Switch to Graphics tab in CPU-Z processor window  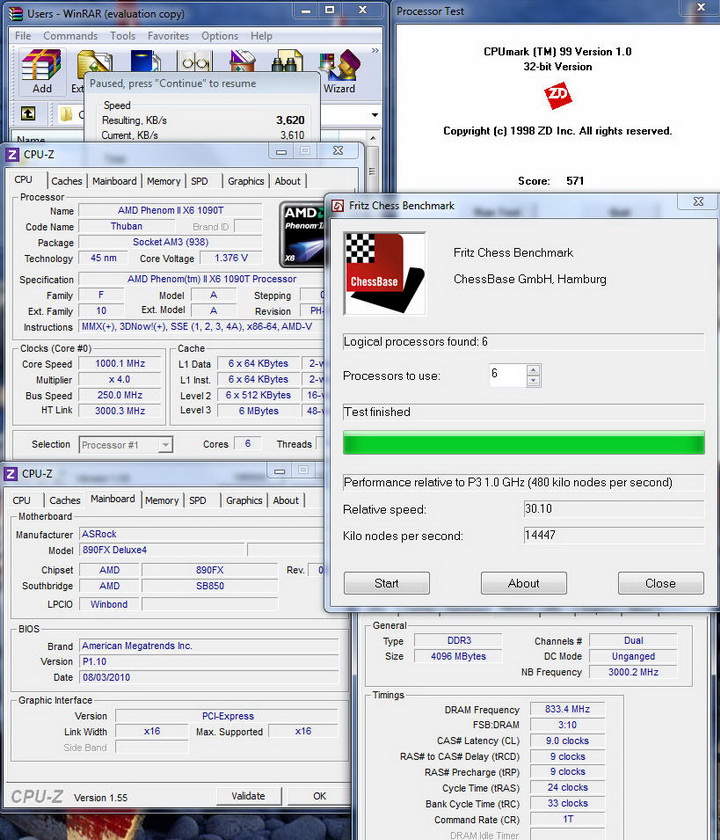click(x=246, y=181)
